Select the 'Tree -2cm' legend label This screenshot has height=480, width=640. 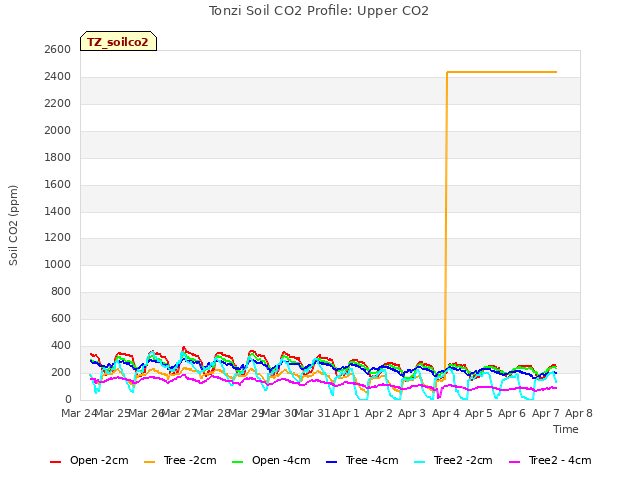[190, 460]
